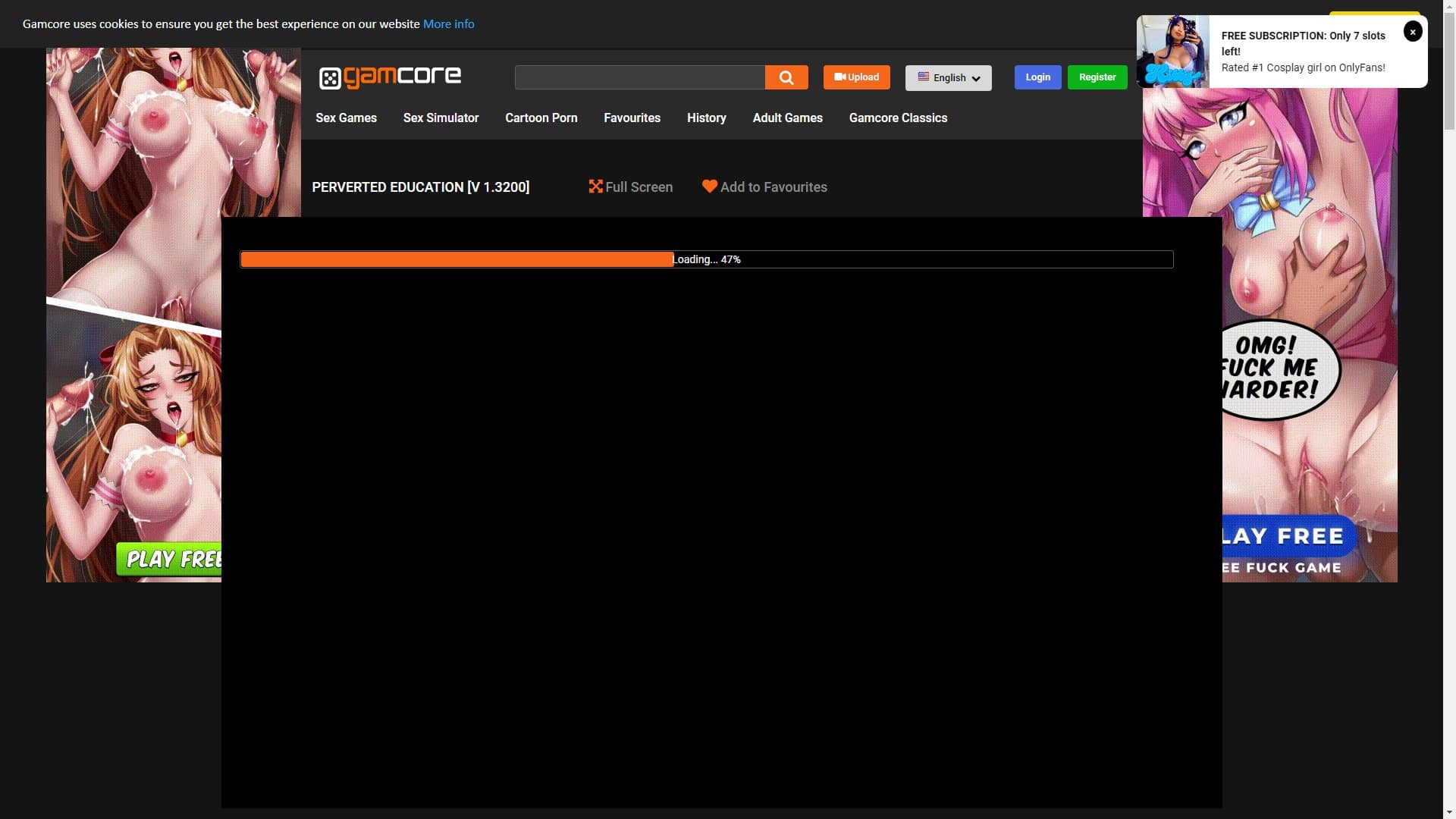Screen dimensions: 1456x819
Task: Click the Add to Favourites heart icon
Action: tap(709, 187)
